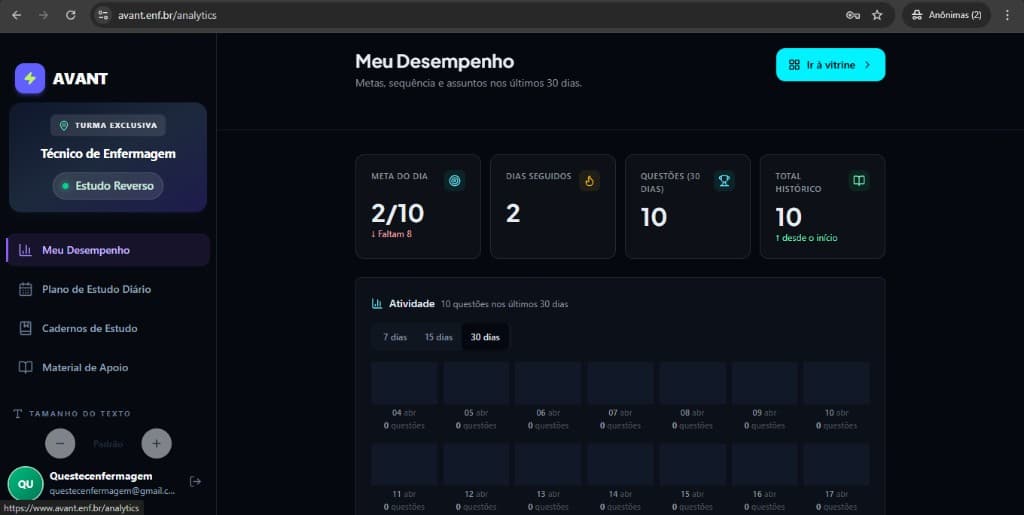Select the 7 dias tab

point(394,337)
